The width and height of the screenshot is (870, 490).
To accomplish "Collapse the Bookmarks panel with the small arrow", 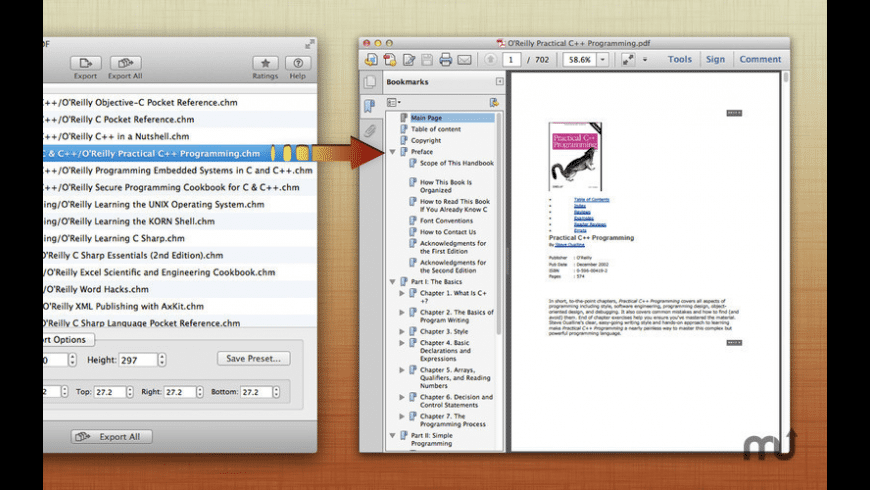I will coord(499,82).
